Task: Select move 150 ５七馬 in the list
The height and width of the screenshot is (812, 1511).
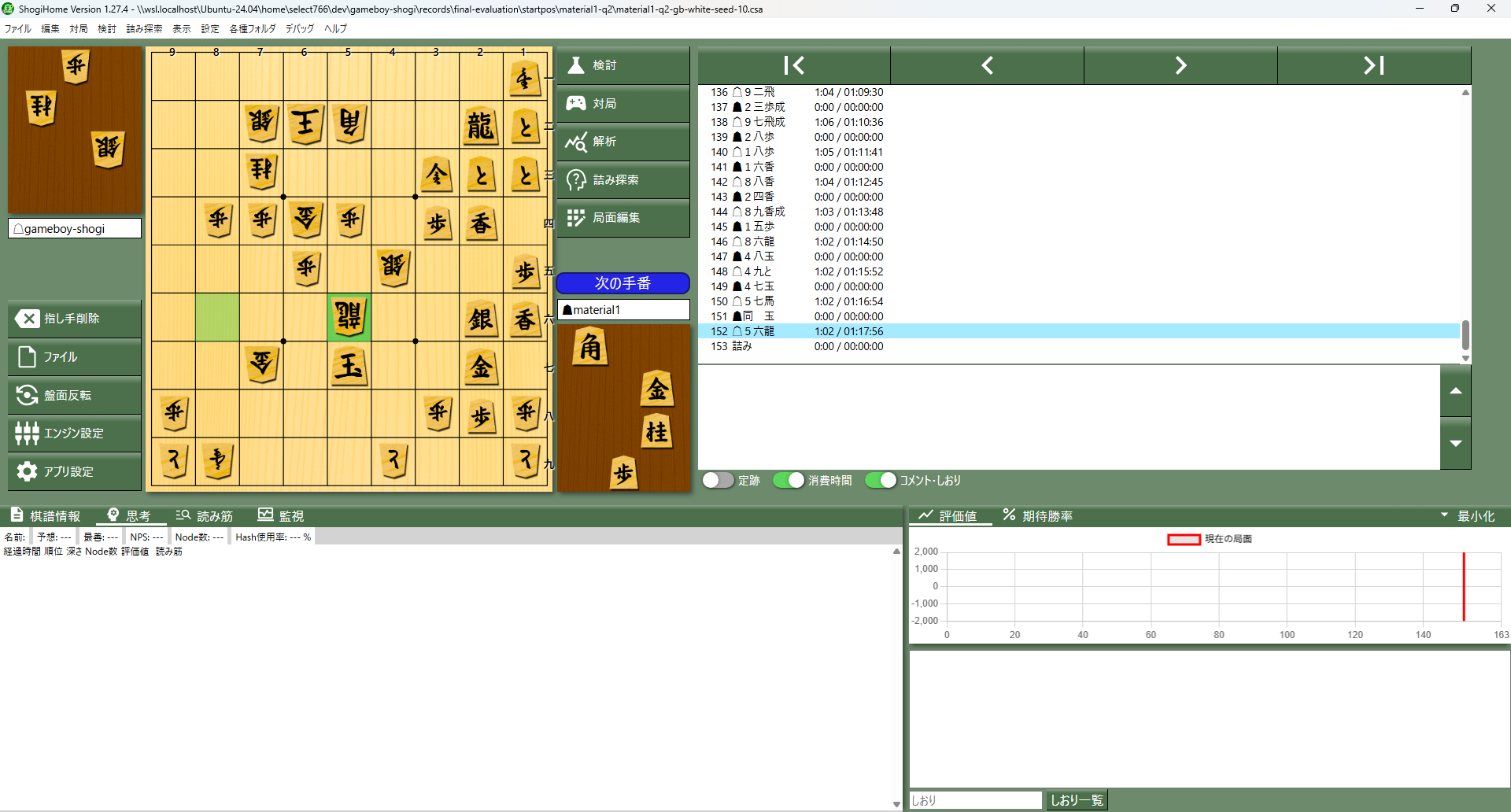Action: (x=1079, y=301)
